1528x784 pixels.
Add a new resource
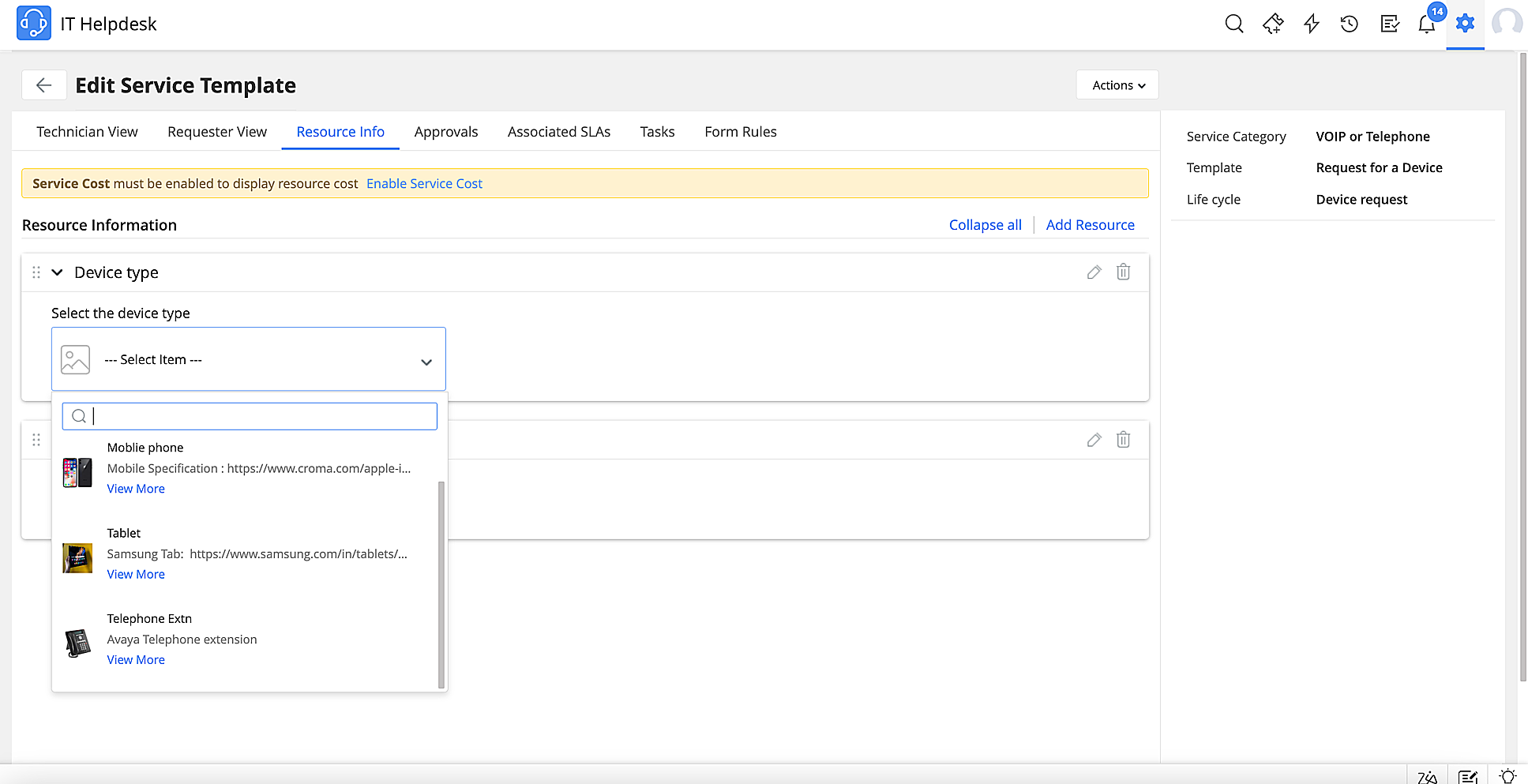click(1090, 225)
